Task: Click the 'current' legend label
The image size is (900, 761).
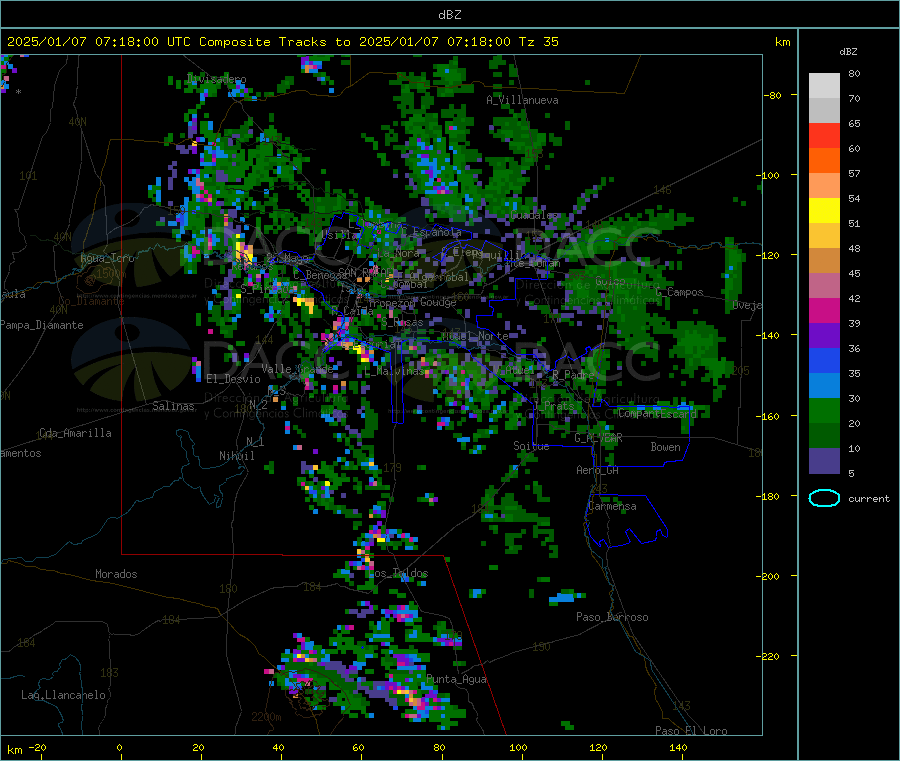Action: click(869, 499)
